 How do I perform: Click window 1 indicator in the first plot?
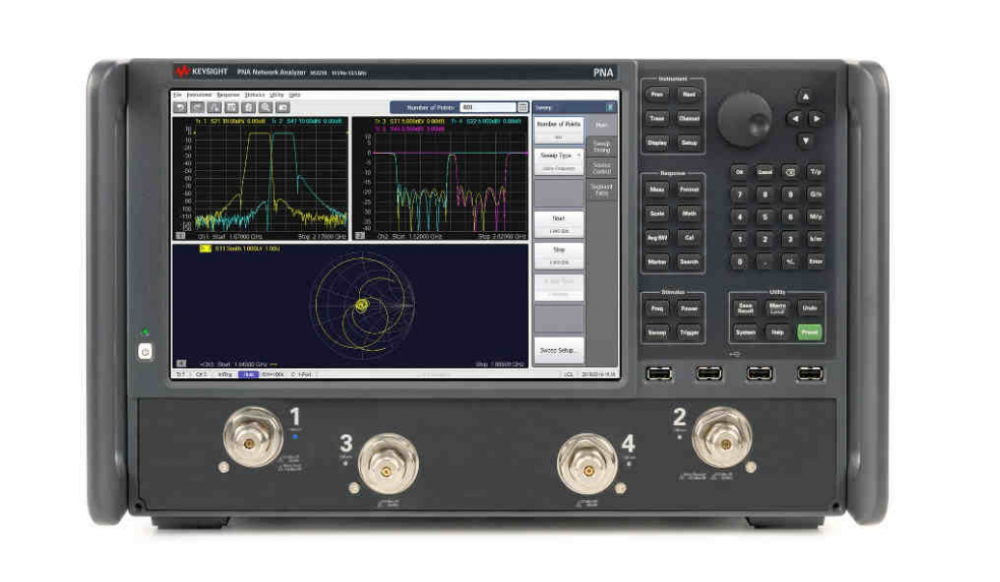pos(180,236)
